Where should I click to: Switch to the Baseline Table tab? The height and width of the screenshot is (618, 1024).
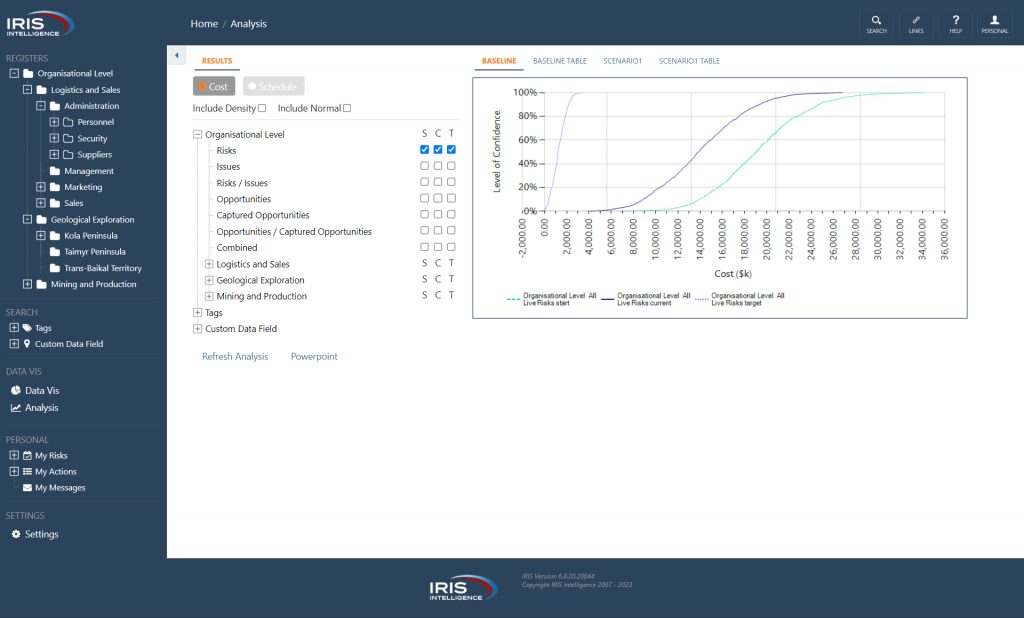click(559, 61)
